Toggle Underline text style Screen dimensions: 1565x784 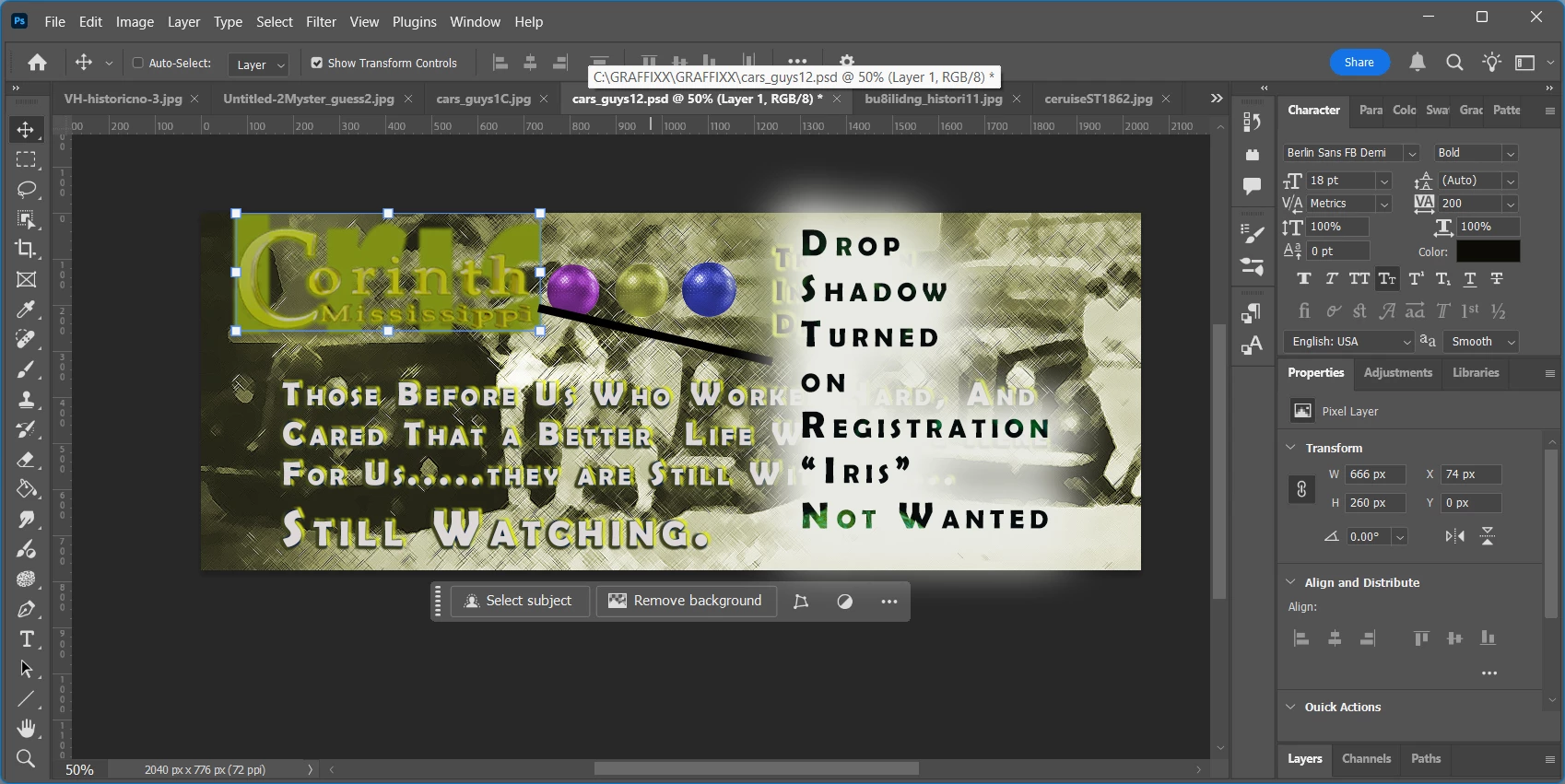pos(1470,279)
